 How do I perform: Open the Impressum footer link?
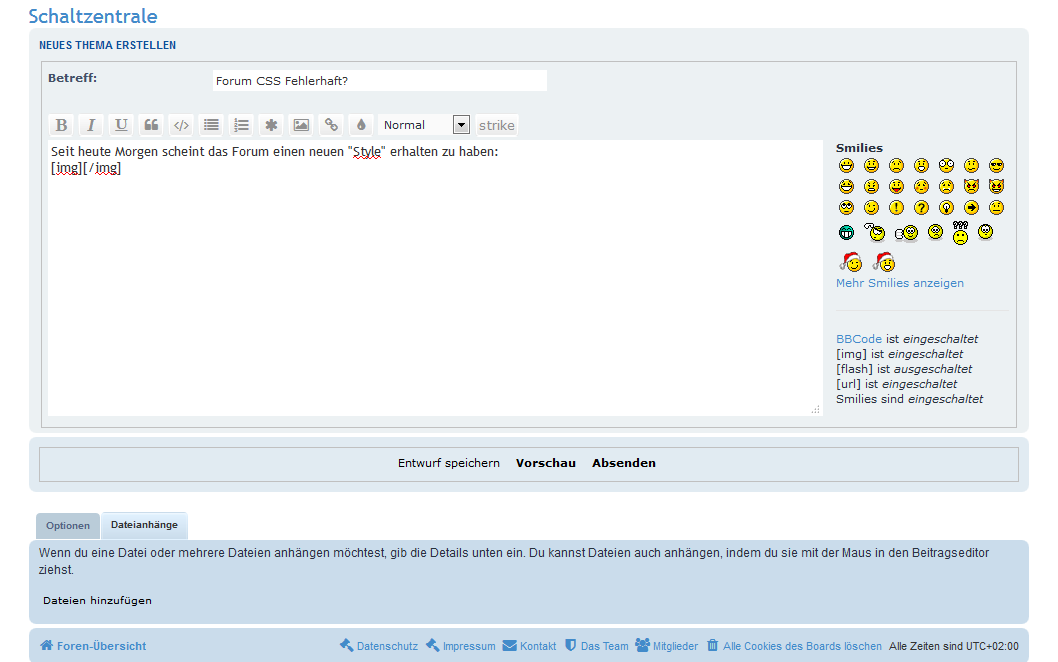[x=460, y=646]
